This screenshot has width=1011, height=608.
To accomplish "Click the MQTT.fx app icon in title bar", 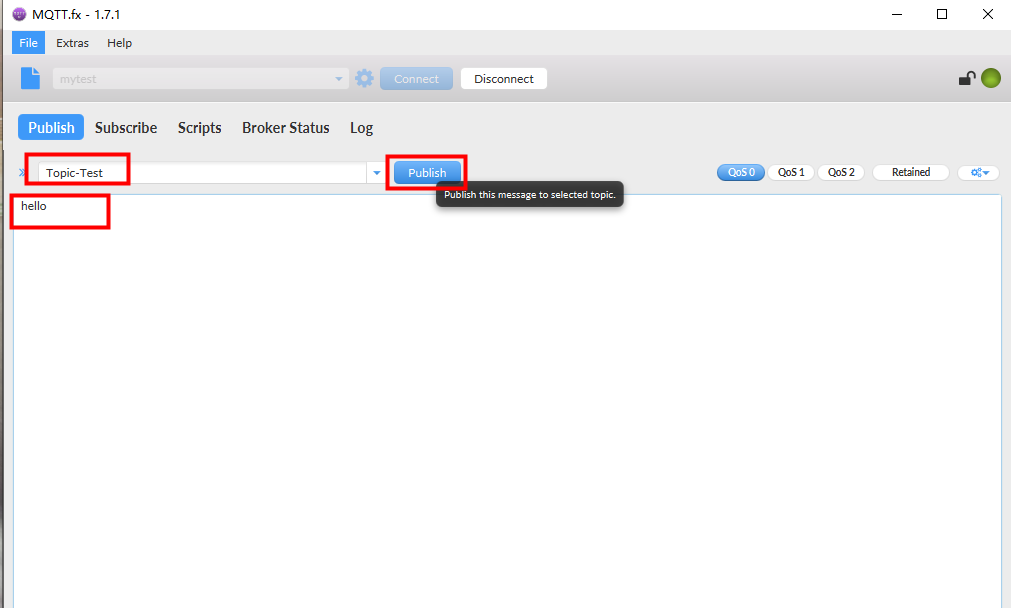I will click(x=19, y=14).
